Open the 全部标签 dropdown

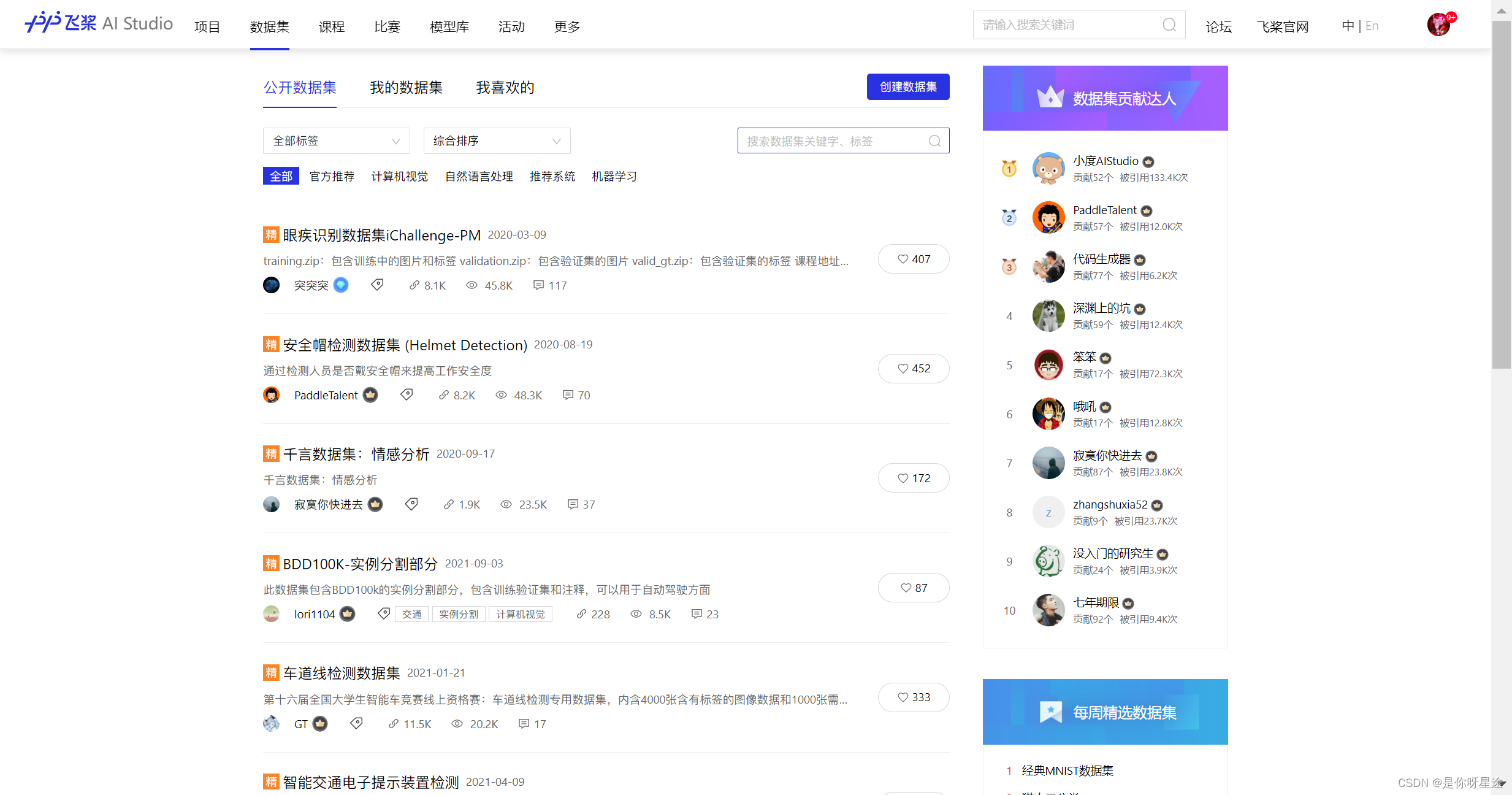[x=336, y=141]
